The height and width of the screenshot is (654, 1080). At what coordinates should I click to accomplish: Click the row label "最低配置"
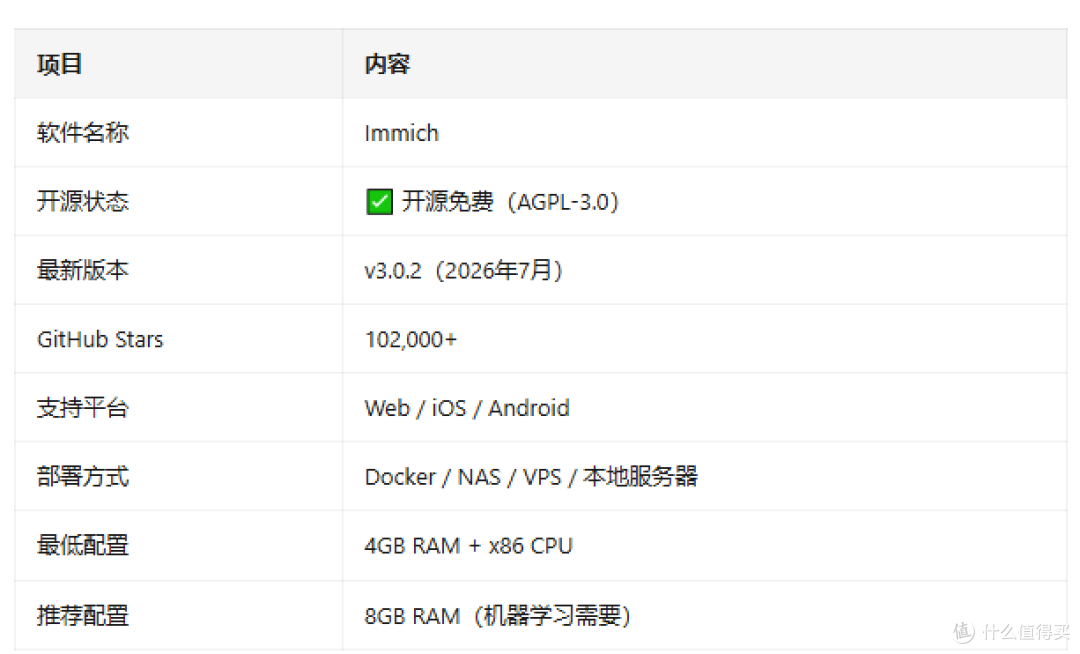click(x=83, y=545)
